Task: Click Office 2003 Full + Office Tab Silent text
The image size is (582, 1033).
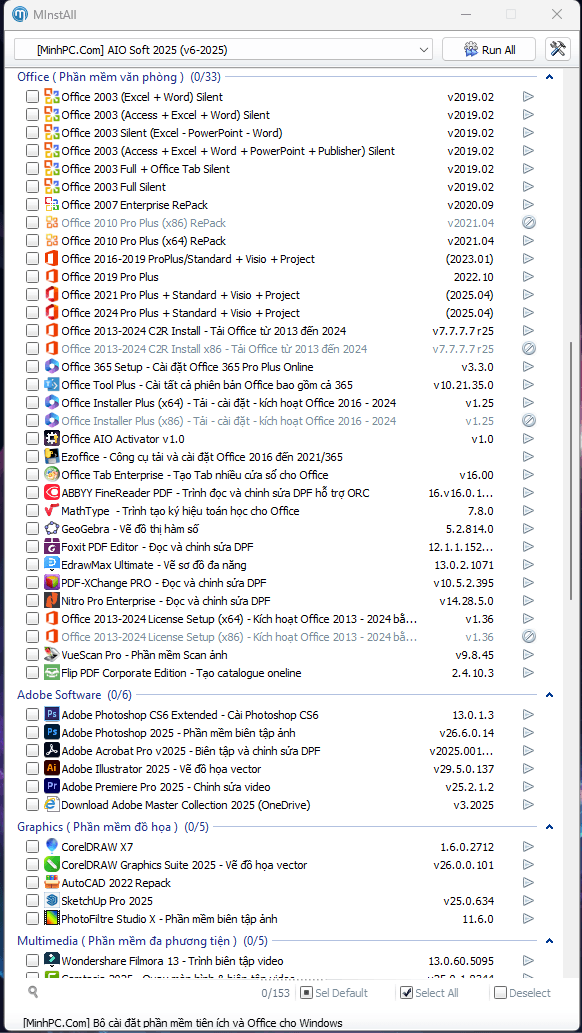Action: pyautogui.click(x=146, y=169)
